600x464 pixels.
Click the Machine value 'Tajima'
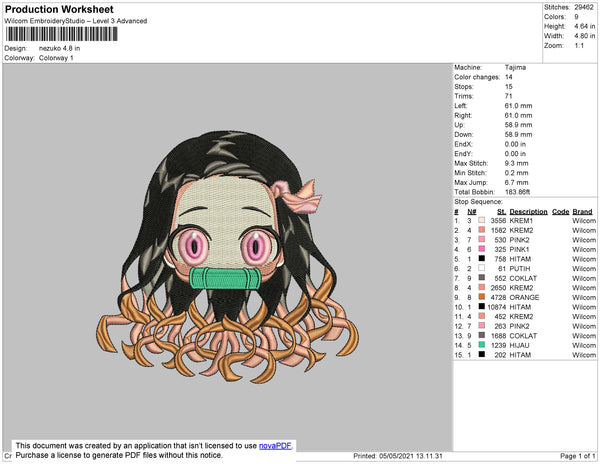[x=515, y=67]
